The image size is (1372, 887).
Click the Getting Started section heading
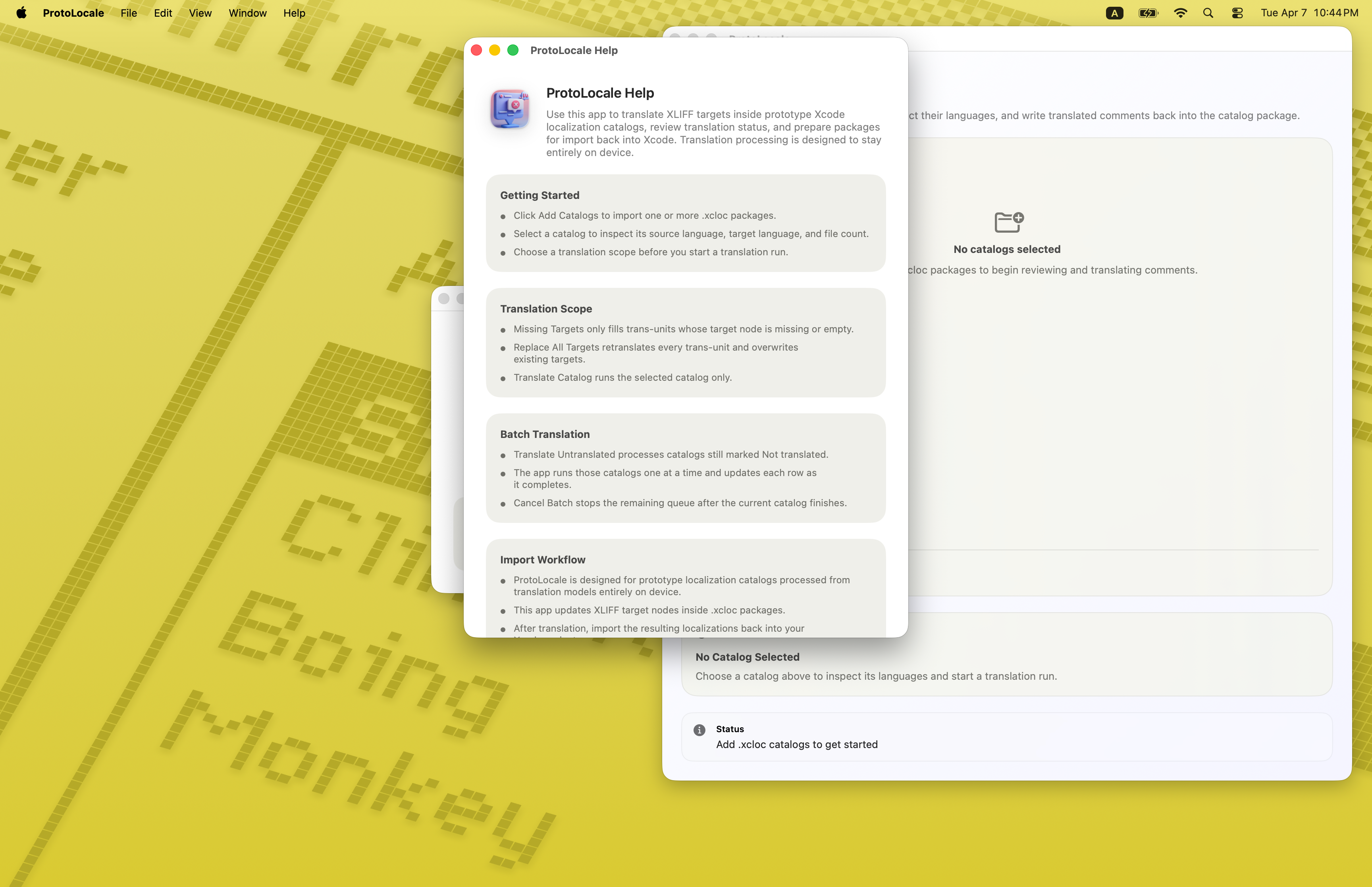[540, 195]
